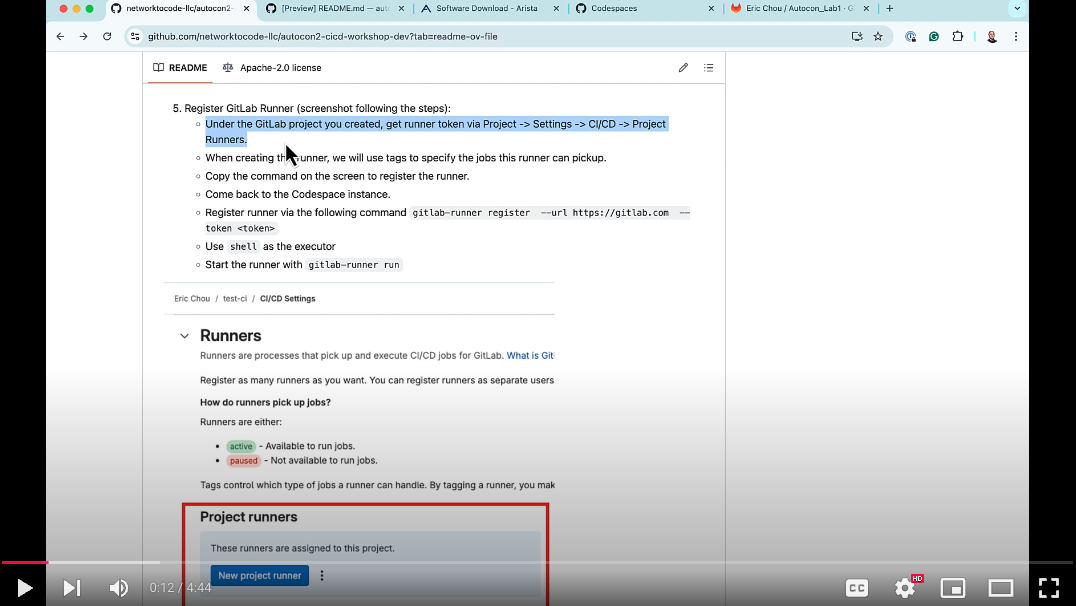Switch to theater mode

pos(1001,588)
